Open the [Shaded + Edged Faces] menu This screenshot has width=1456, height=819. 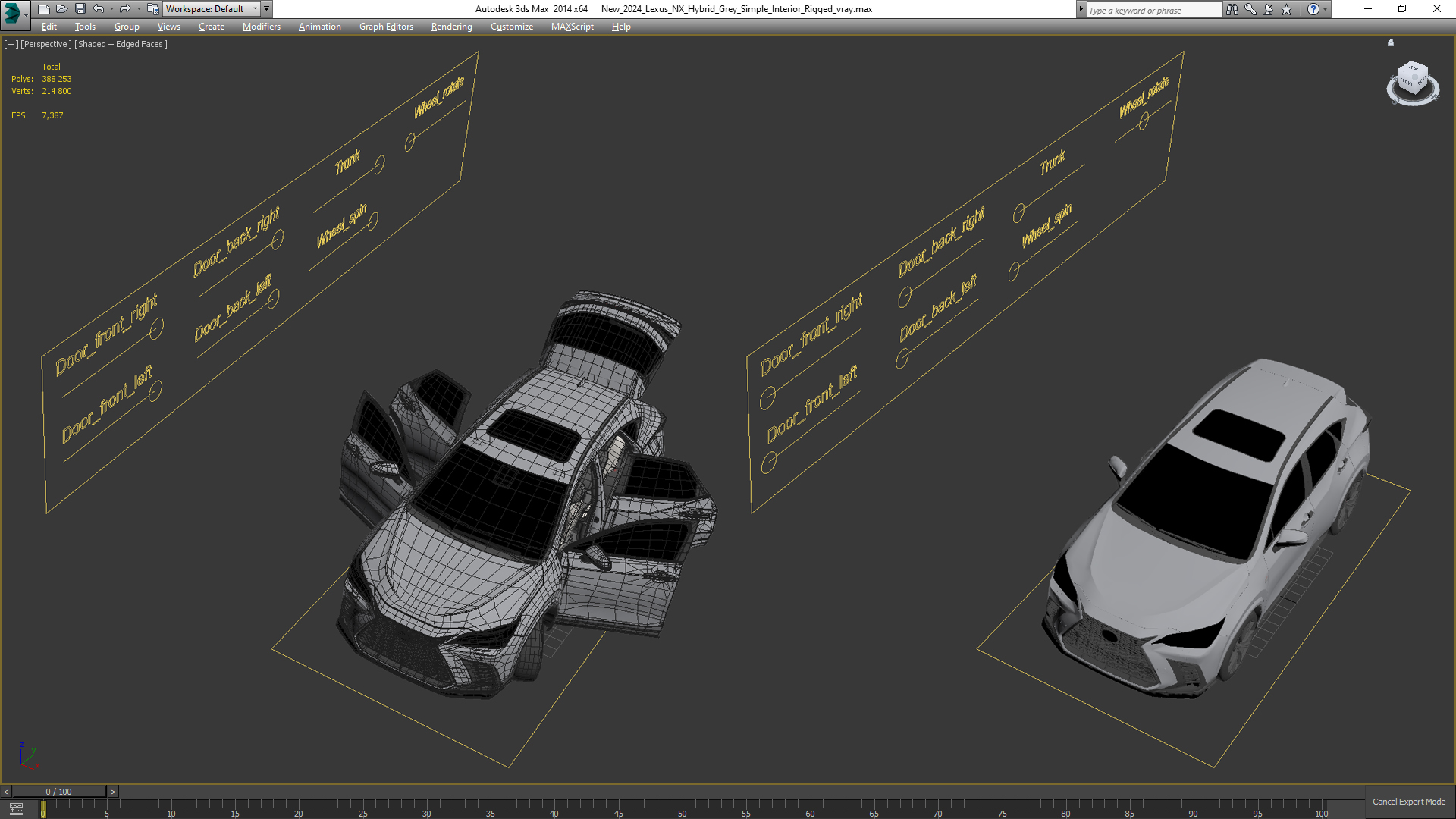coord(121,44)
